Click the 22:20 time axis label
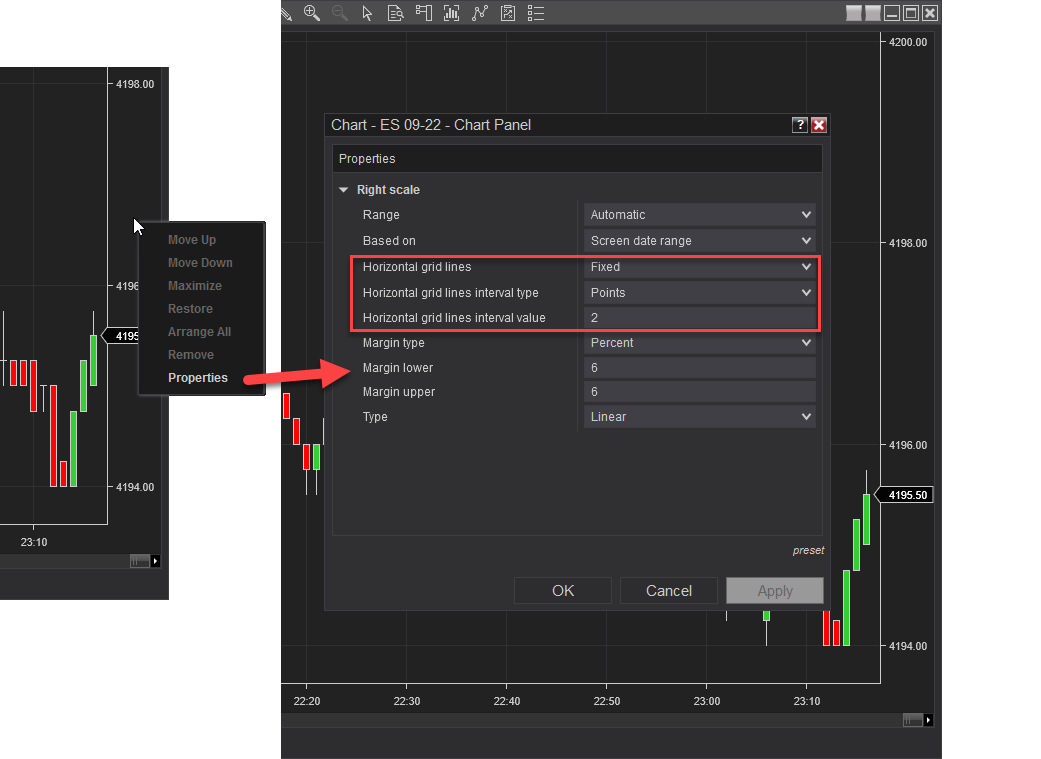The height and width of the screenshot is (759, 1041). 307,701
